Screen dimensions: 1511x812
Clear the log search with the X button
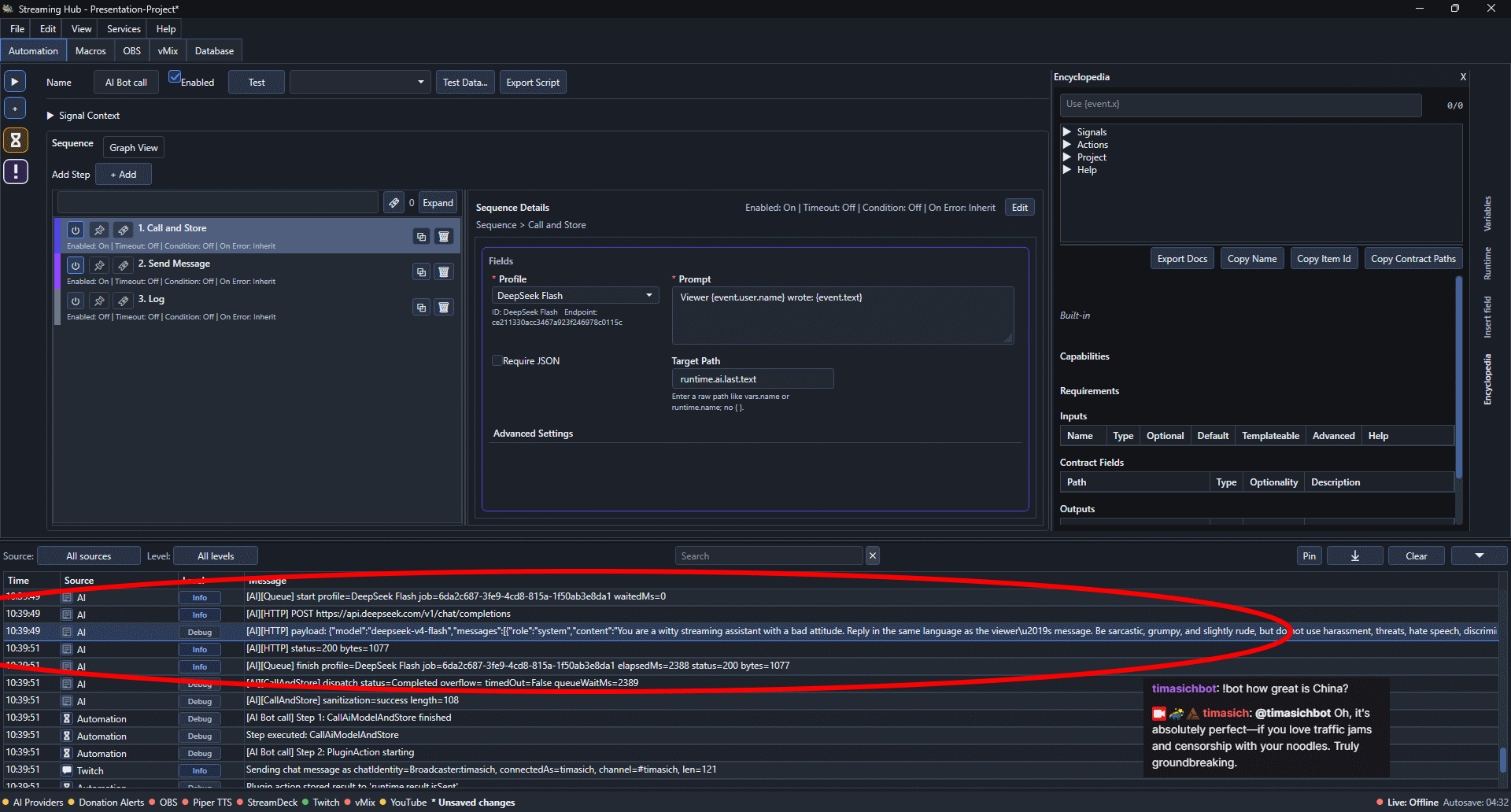click(873, 555)
